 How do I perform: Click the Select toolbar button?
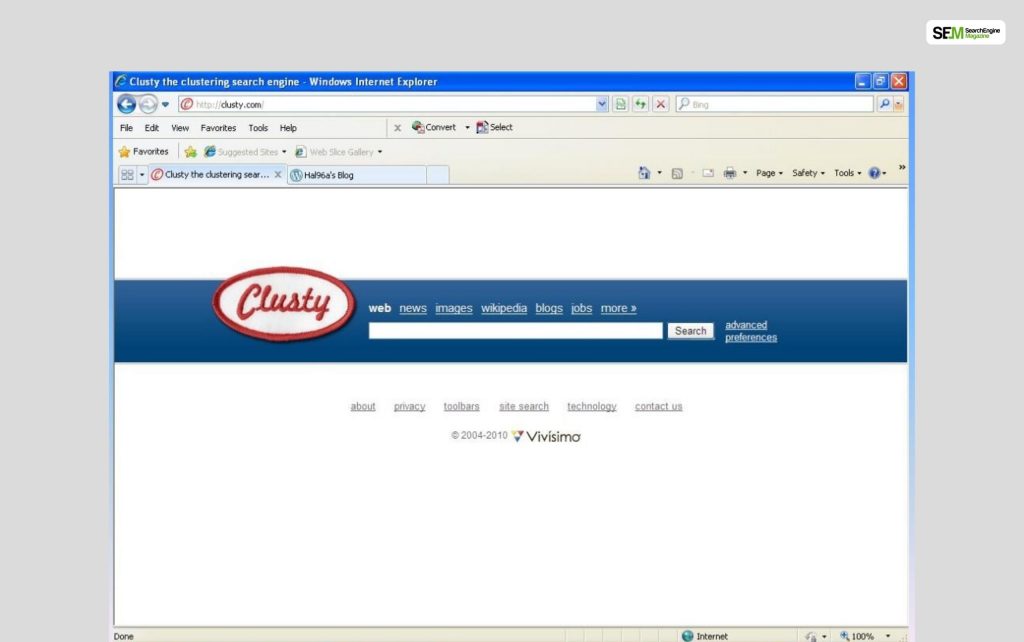[x=494, y=127]
